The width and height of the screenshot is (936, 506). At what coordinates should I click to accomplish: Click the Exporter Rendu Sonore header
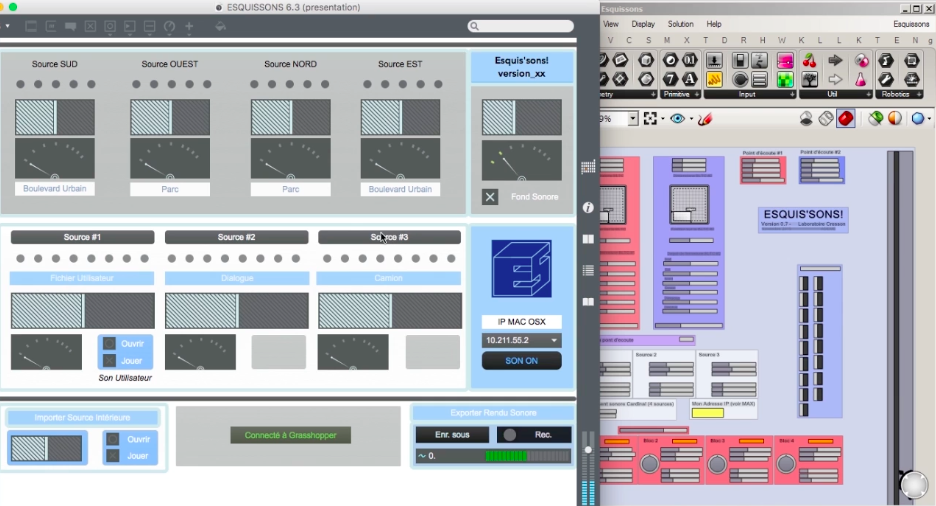tap(493, 412)
